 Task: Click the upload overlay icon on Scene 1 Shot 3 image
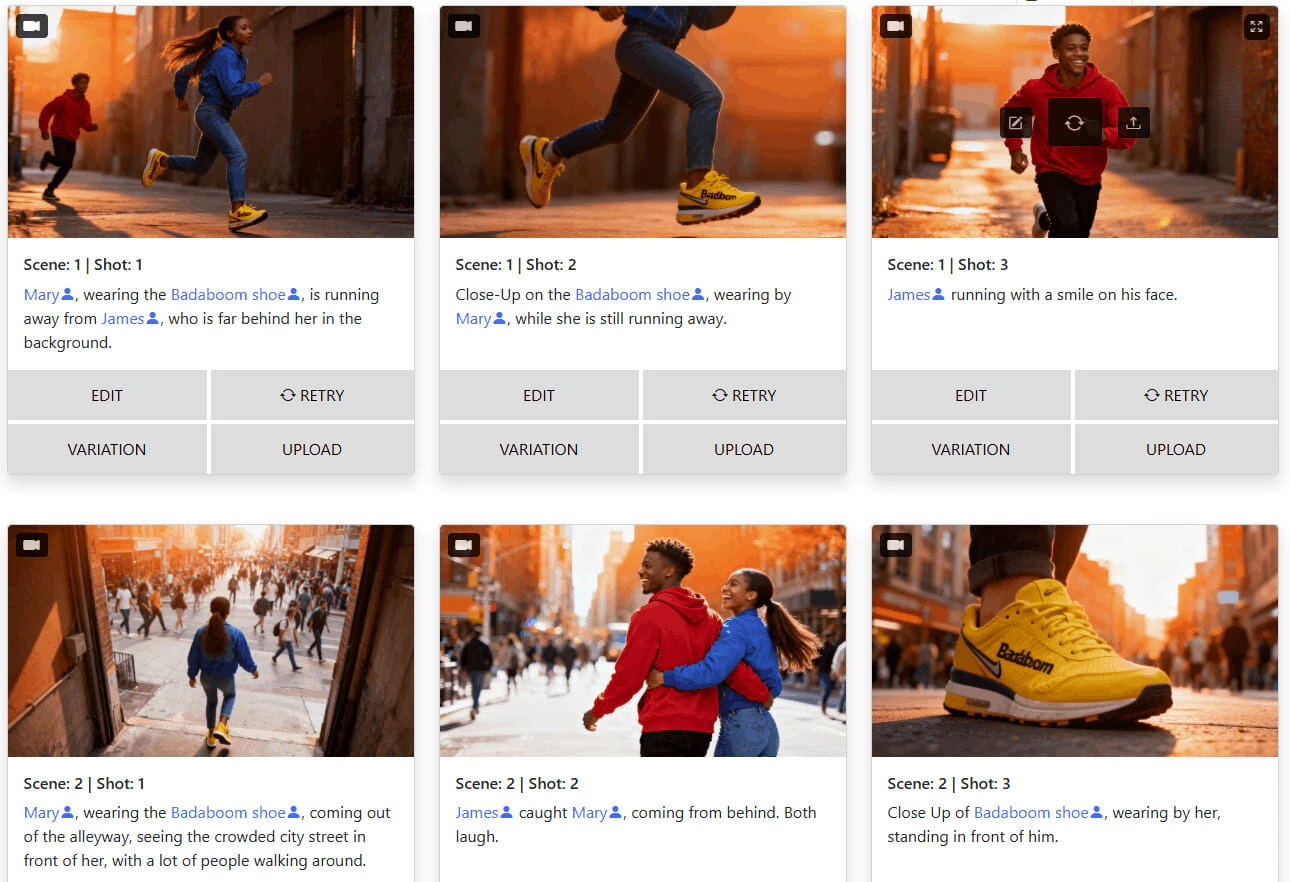(1133, 122)
